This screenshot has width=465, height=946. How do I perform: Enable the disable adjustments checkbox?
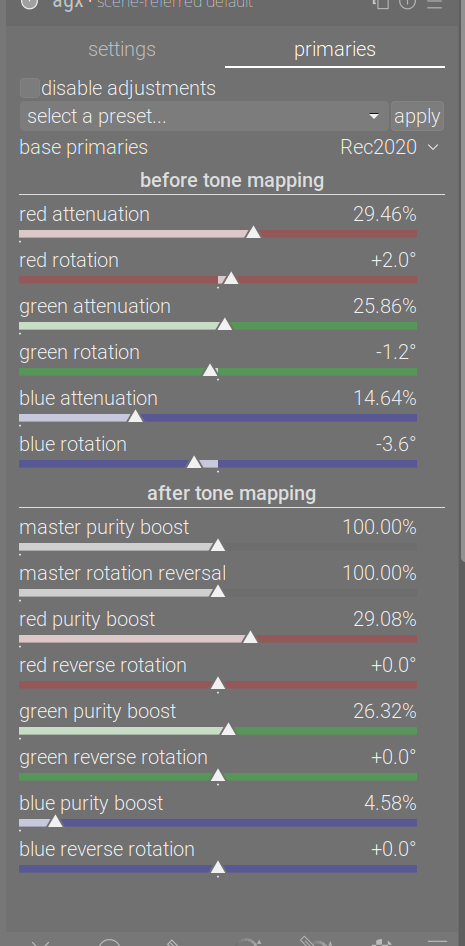click(x=30, y=88)
